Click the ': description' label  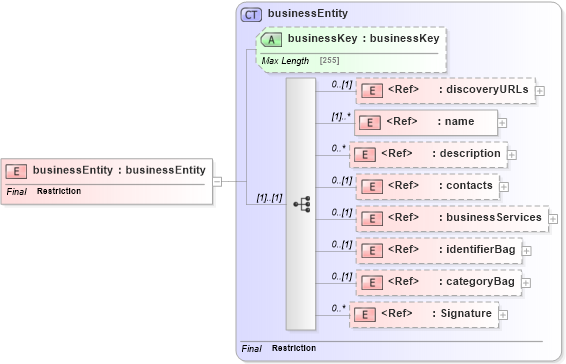(x=466, y=153)
